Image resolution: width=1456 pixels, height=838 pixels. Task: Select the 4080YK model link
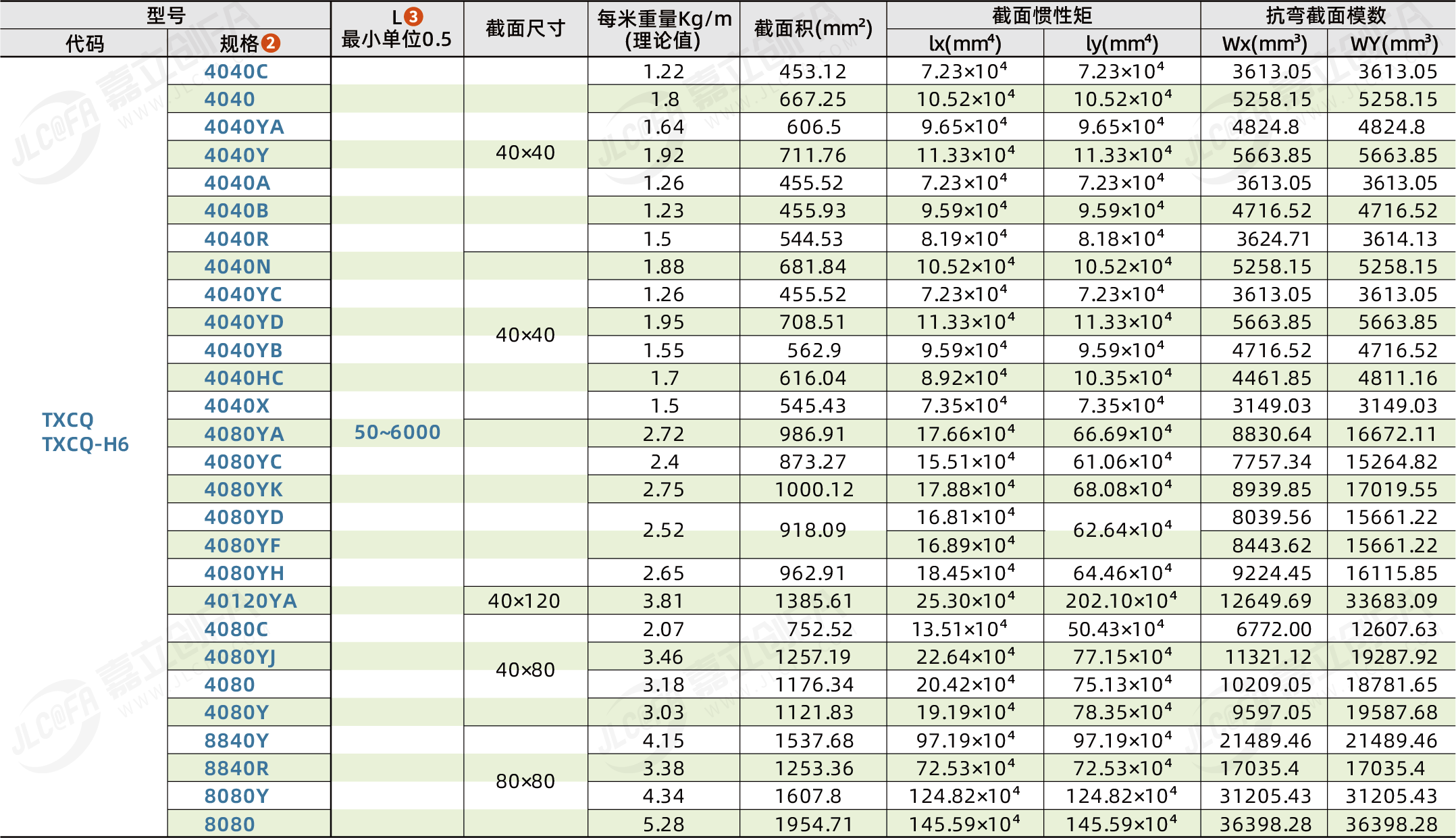coord(243,490)
